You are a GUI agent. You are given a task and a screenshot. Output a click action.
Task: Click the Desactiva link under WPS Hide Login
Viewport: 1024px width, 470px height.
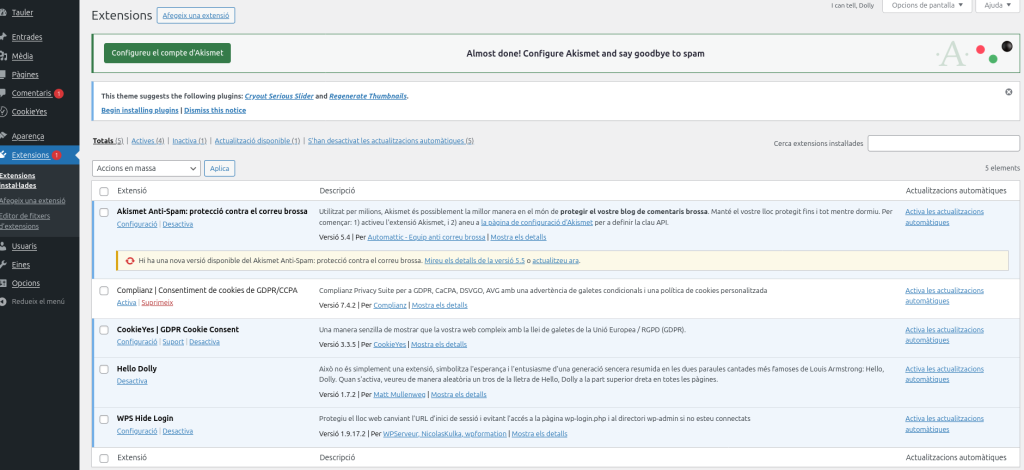(178, 431)
